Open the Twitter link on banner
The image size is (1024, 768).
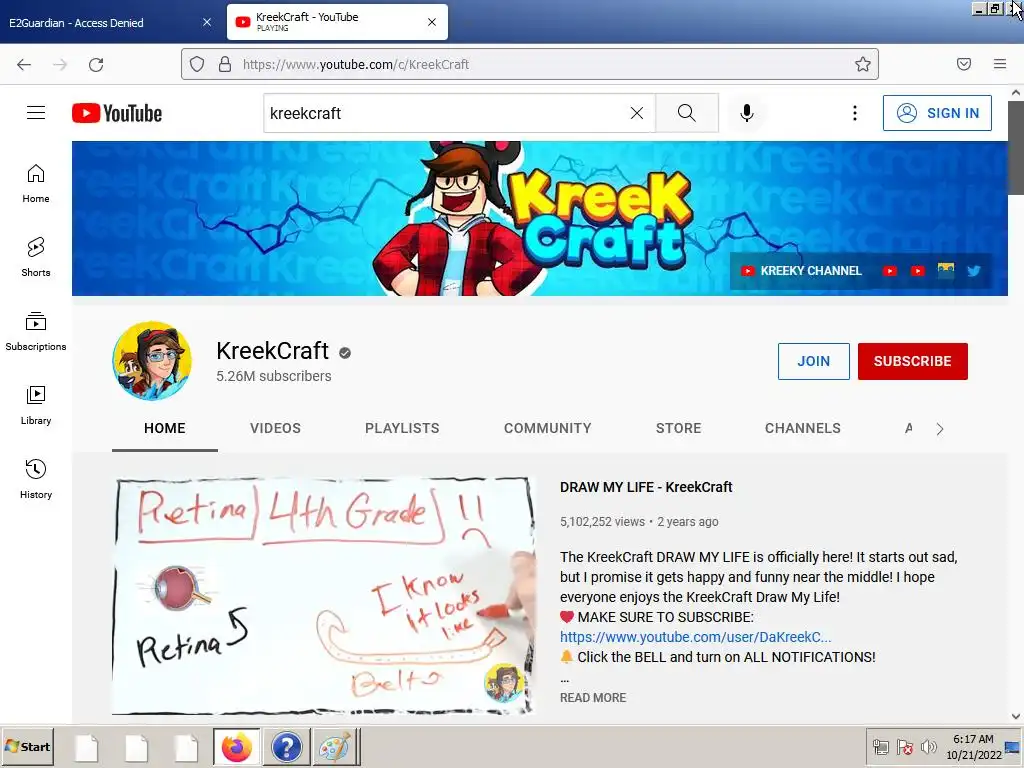coord(974,271)
